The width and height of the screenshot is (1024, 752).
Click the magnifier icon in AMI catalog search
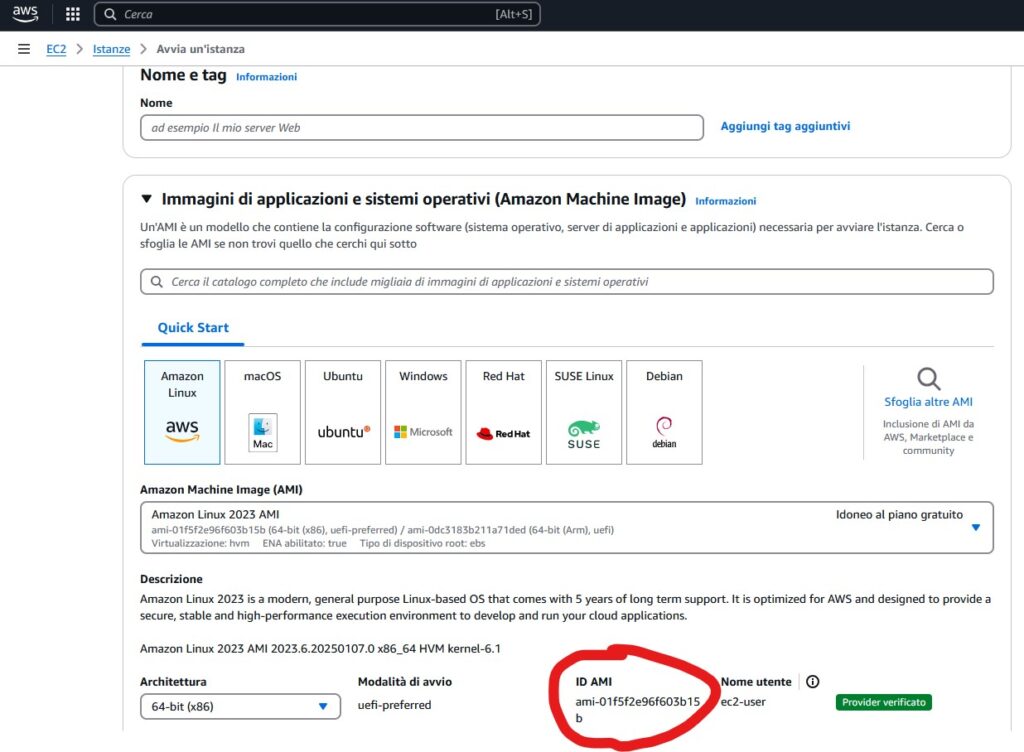[x=157, y=281]
